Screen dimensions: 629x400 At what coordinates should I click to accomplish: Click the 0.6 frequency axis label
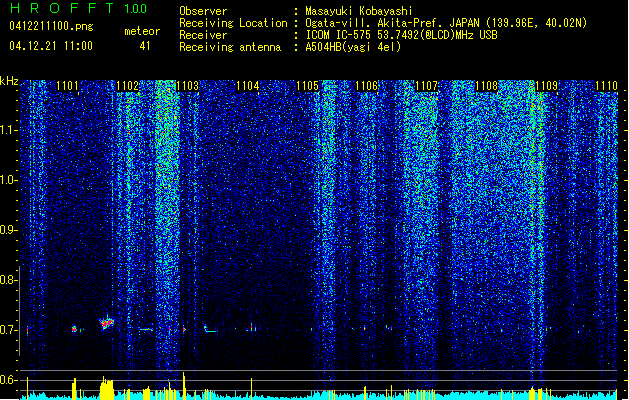pyautogui.click(x=8, y=380)
